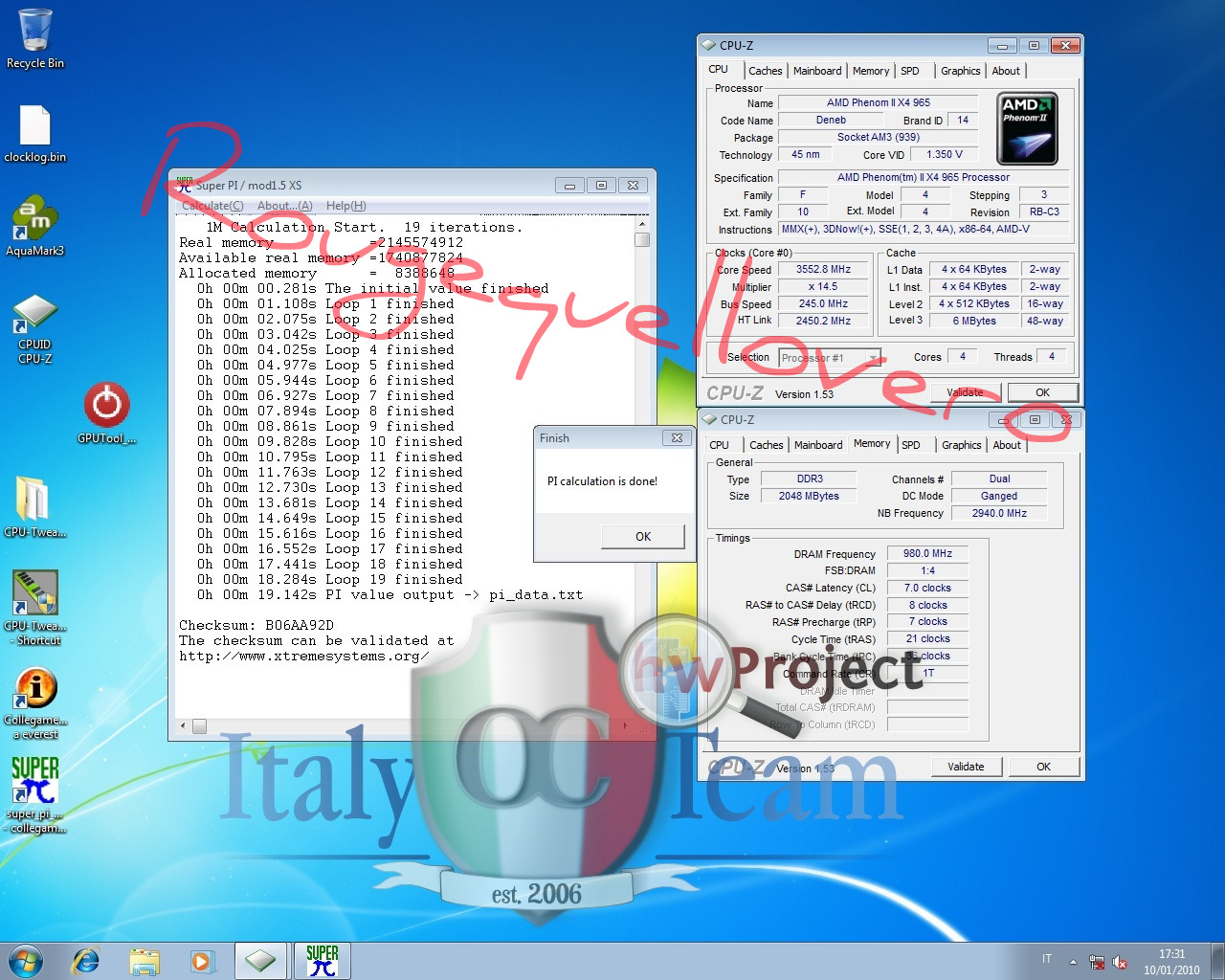The image size is (1225, 980).
Task: Click OK in the Finish dialog
Action: pos(643,537)
